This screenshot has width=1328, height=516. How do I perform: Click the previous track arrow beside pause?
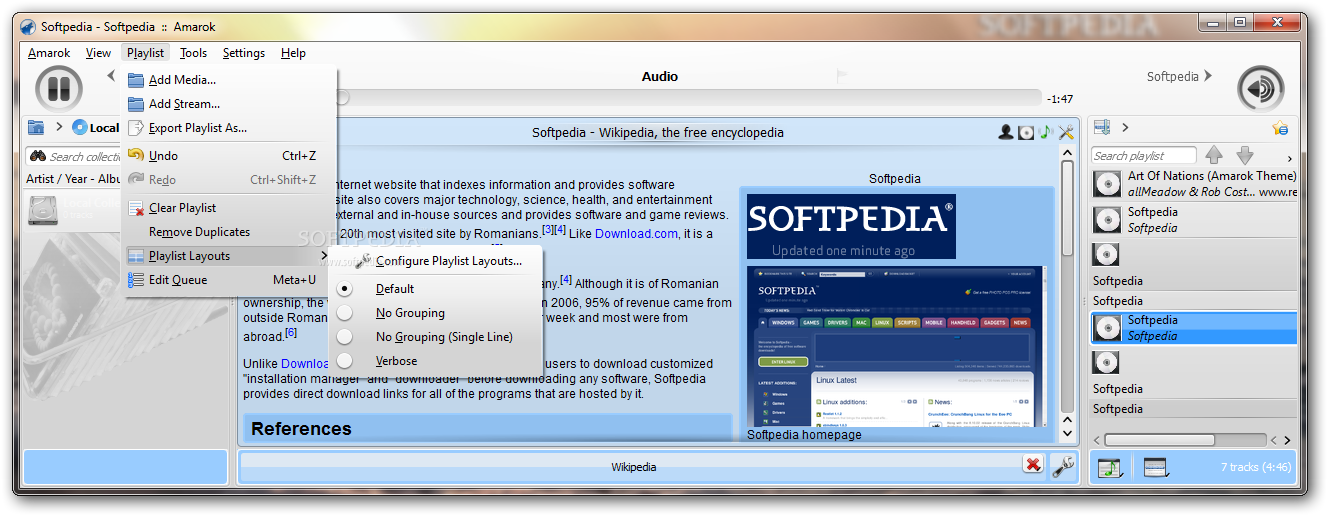[x=110, y=76]
